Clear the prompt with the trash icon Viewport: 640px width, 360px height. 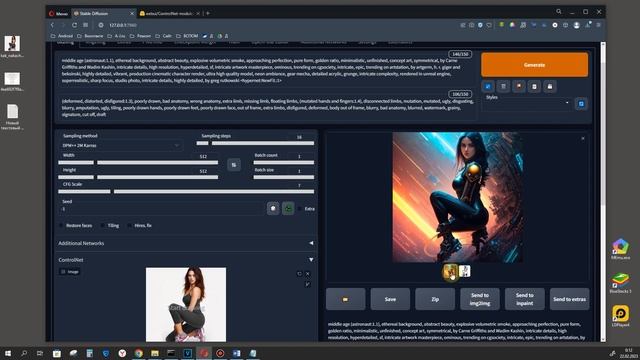pos(503,87)
